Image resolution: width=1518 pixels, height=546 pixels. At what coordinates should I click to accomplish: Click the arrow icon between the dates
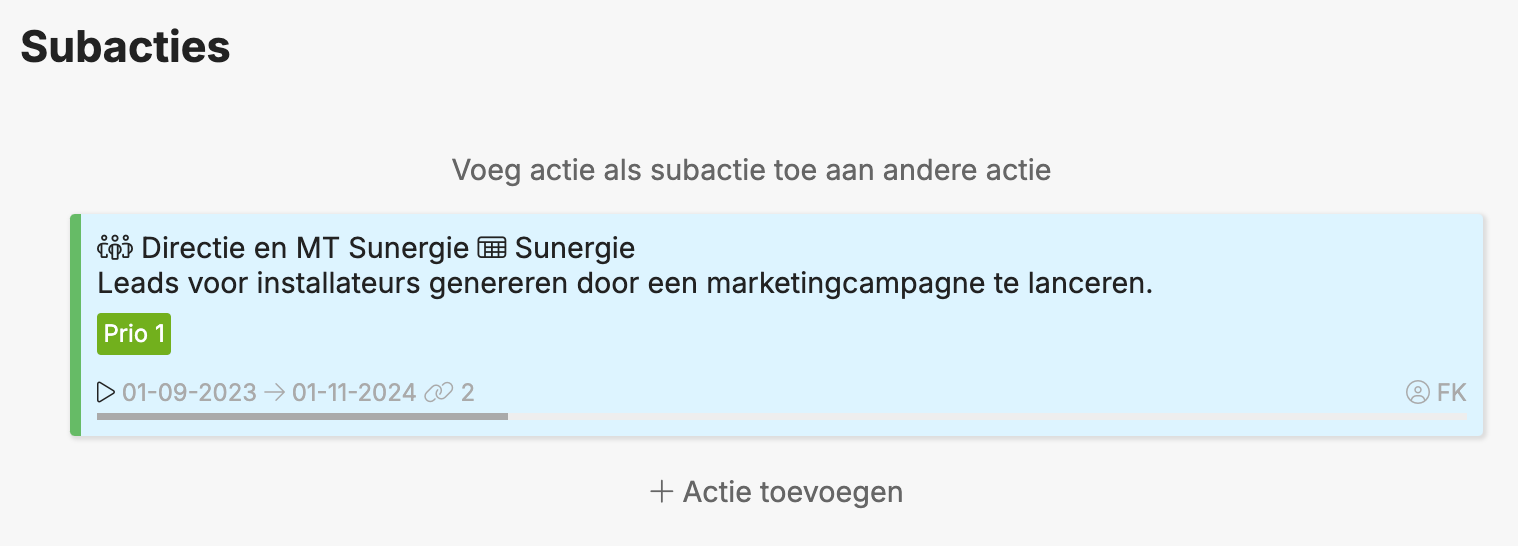[274, 392]
